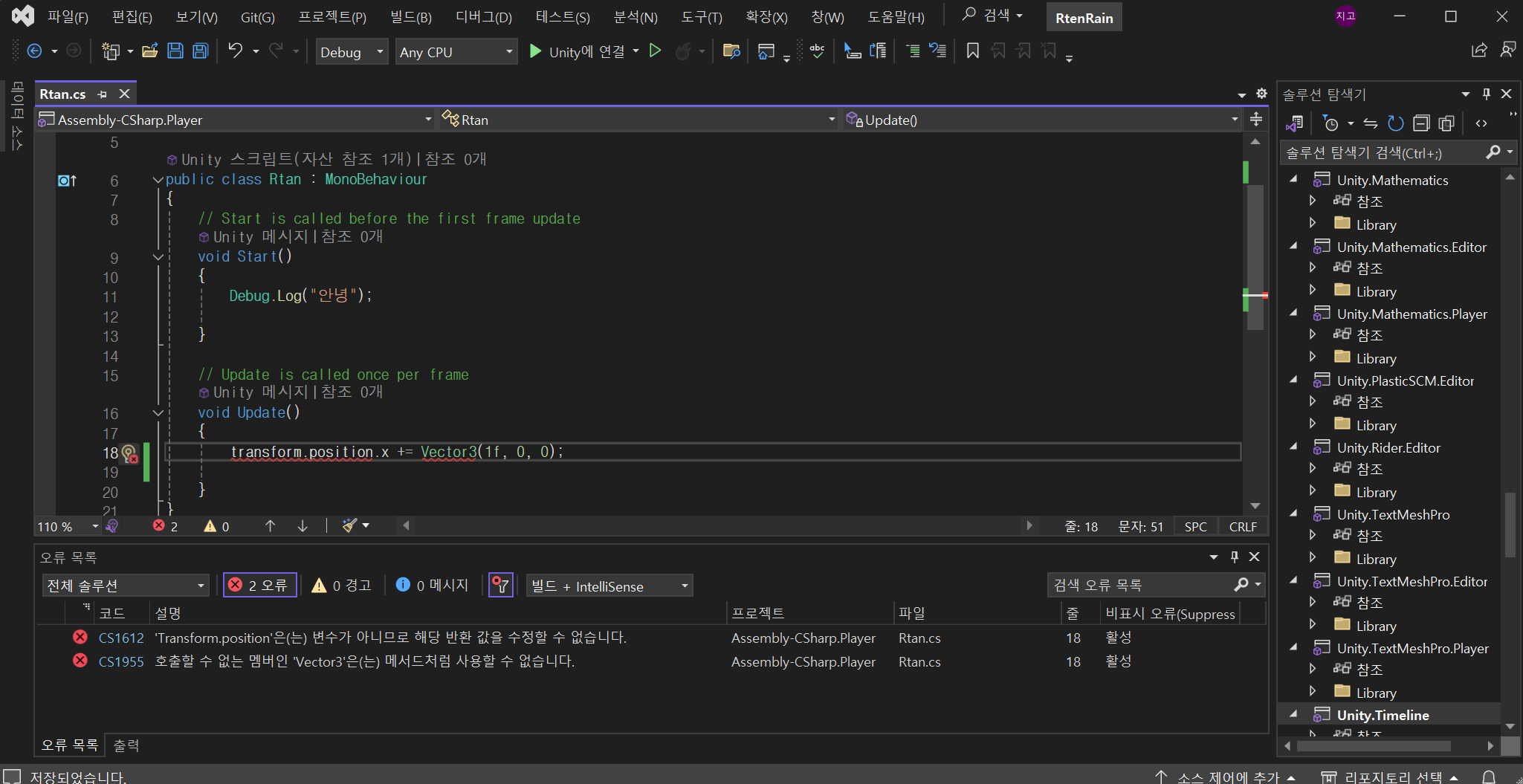Viewport: 1523px width, 784px height.
Task: Click the navigate backward arrow icon
Action: pyautogui.click(x=34, y=51)
